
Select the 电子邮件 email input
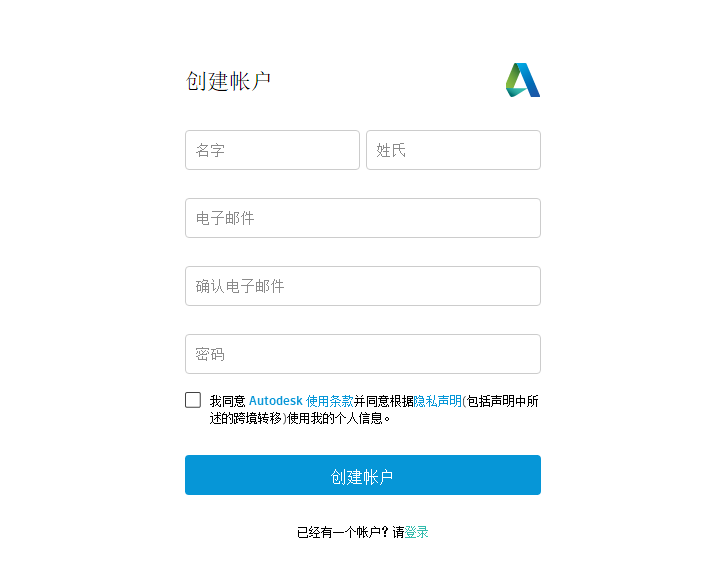click(362, 218)
